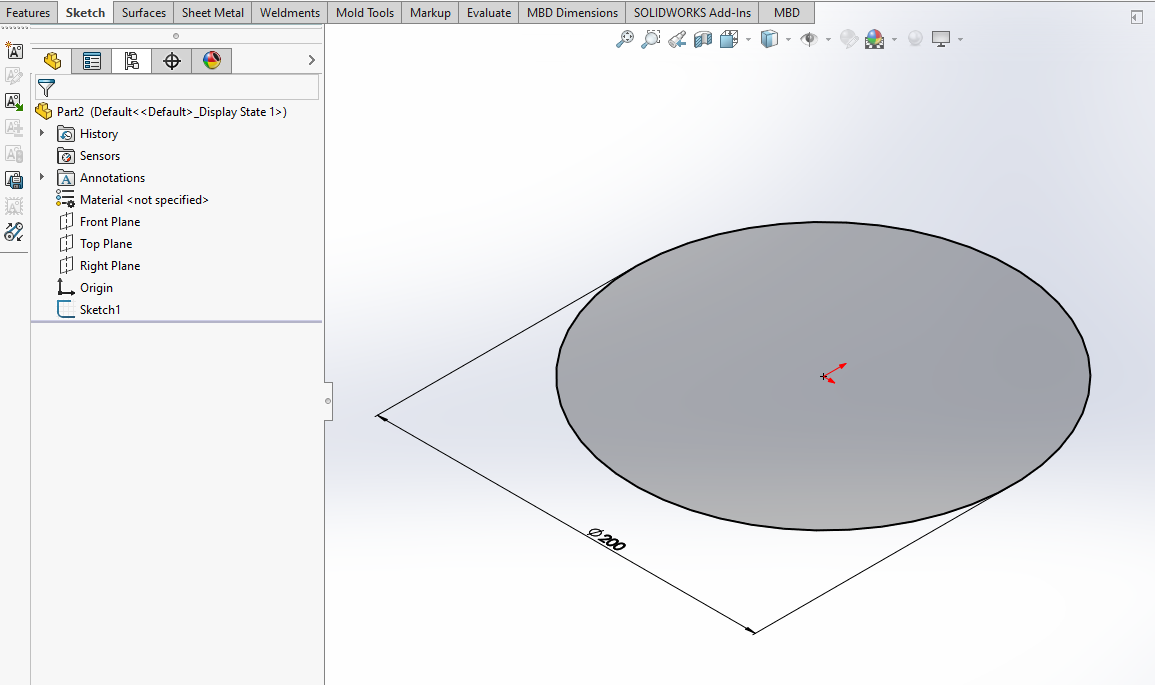1155x685 pixels.
Task: Expand the History folder
Action: tap(42, 134)
